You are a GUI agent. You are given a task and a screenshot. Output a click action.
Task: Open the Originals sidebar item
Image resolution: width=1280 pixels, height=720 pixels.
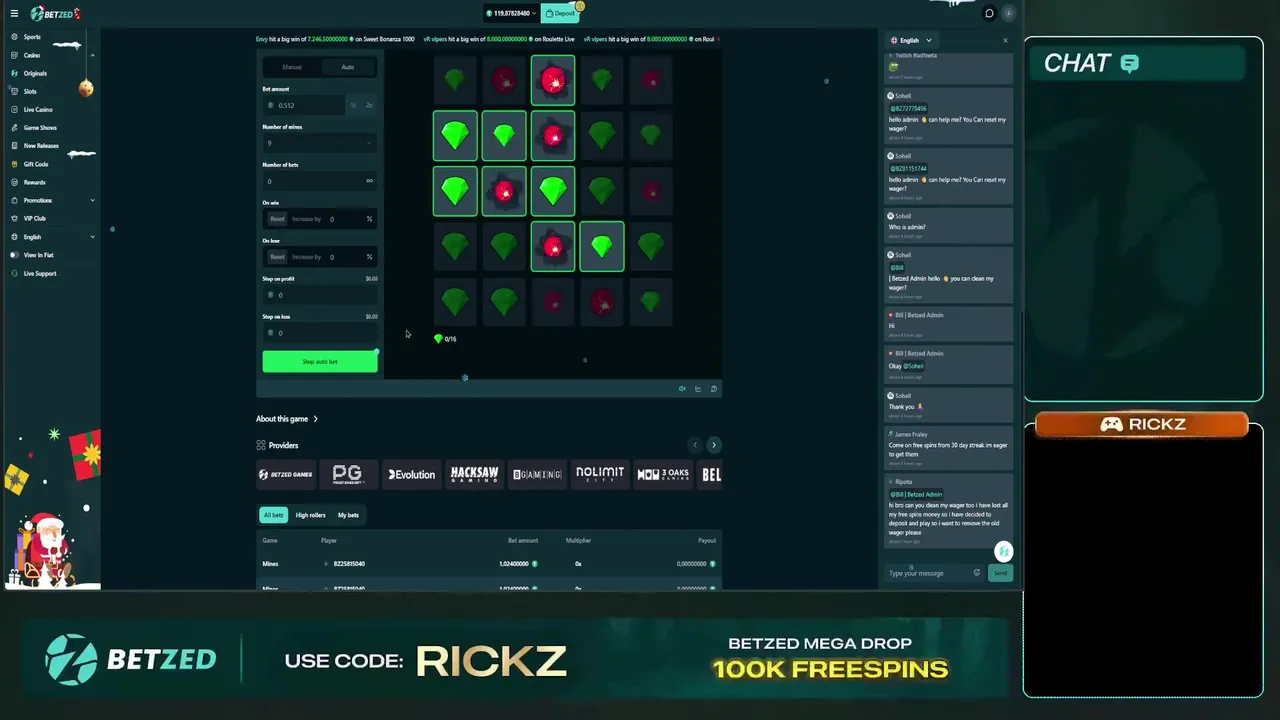pyautogui.click(x=35, y=73)
